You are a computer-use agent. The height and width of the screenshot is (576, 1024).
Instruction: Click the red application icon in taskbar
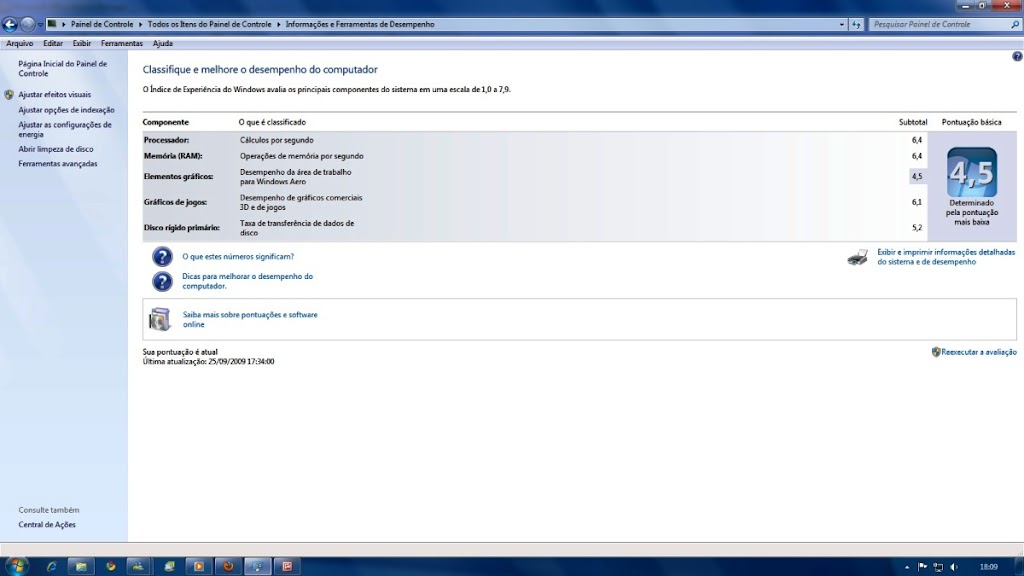pos(287,566)
